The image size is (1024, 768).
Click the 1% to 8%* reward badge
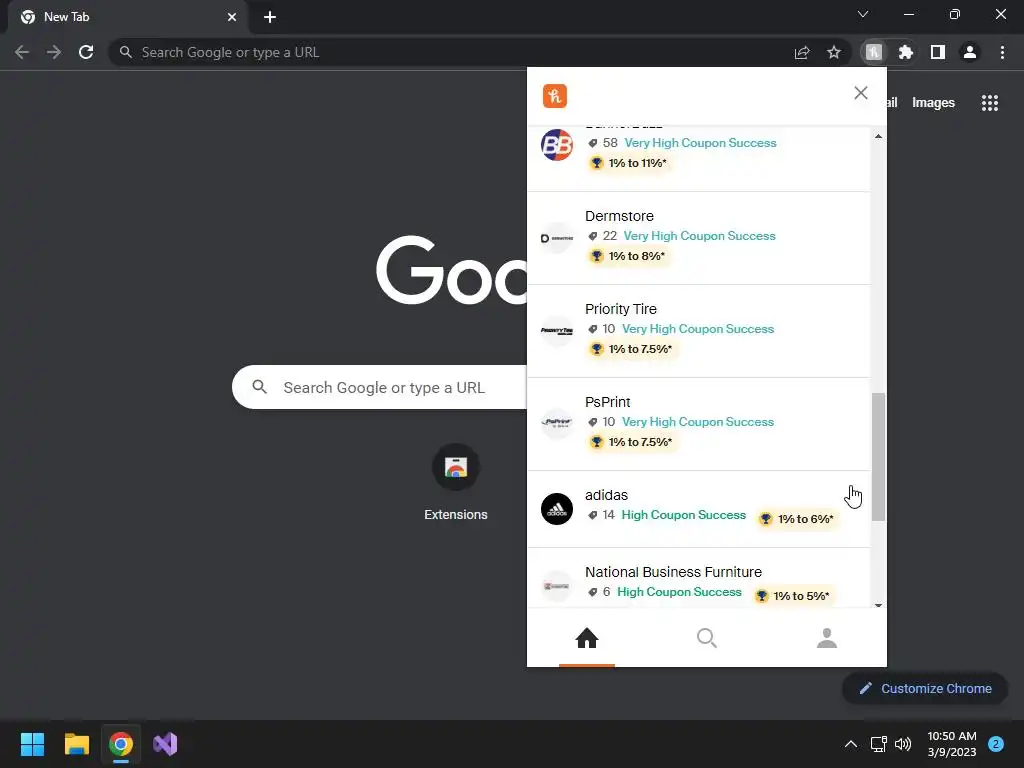[x=628, y=256]
